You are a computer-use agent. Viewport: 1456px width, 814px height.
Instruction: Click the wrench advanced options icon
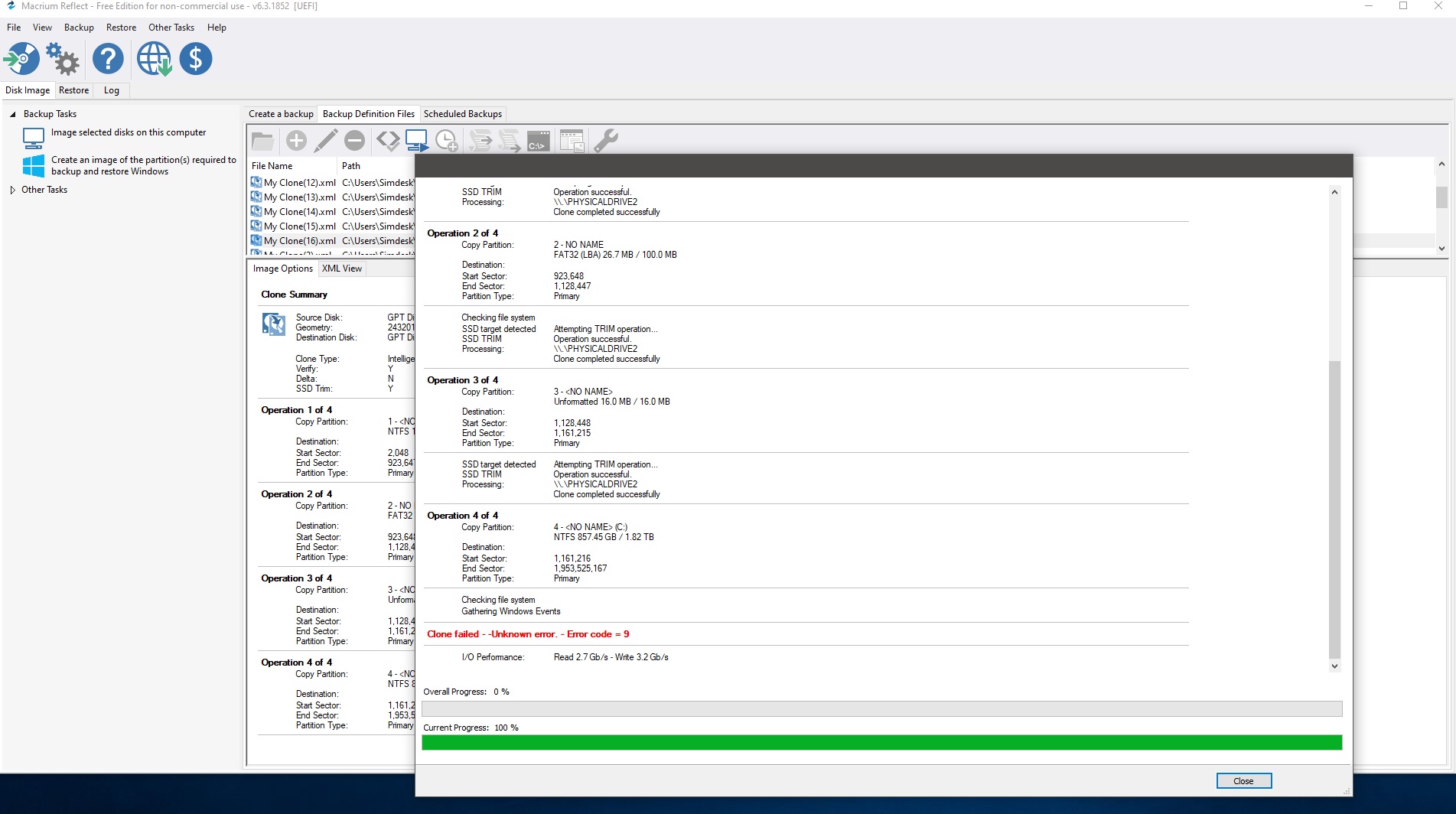[605, 141]
